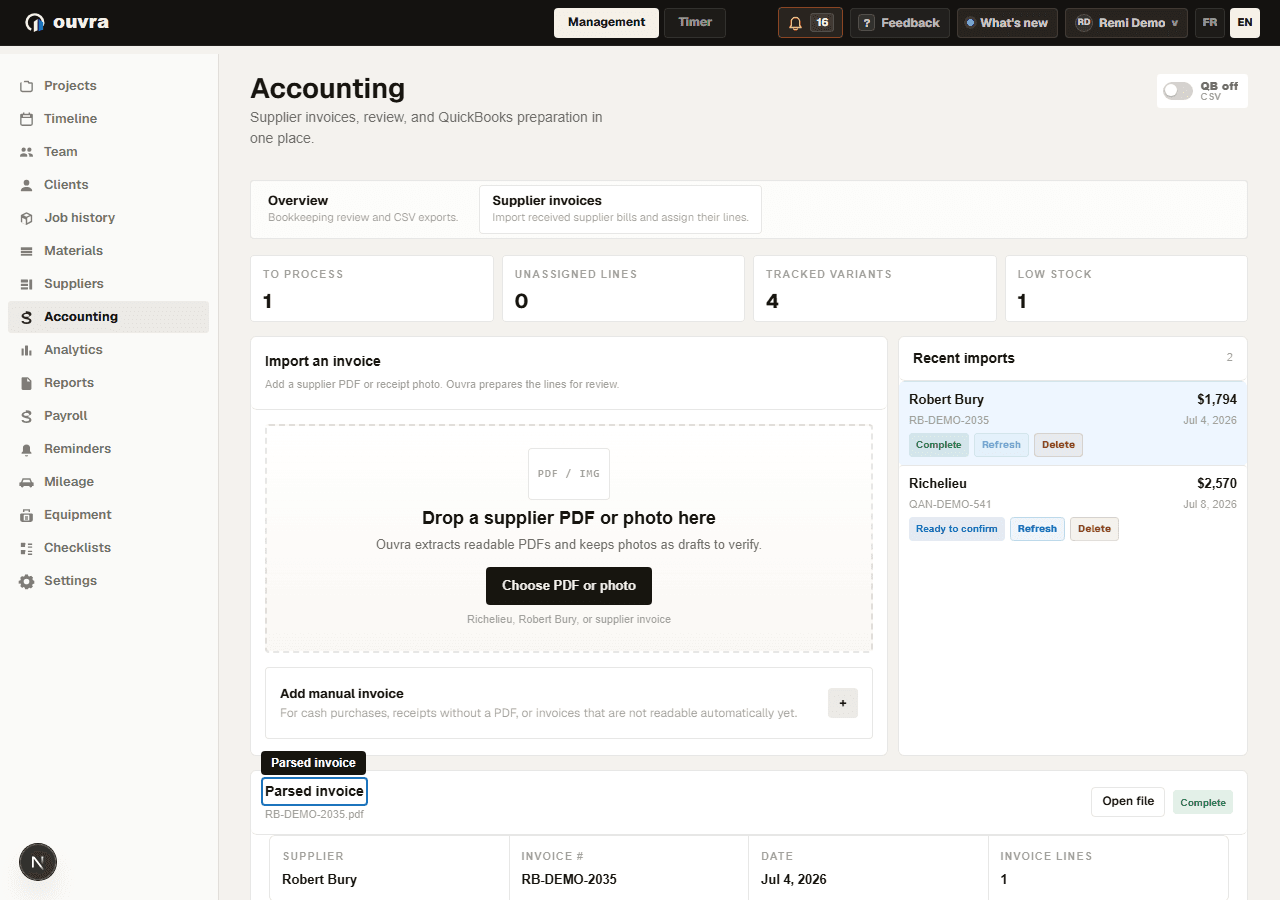Viewport: 1280px width, 900px height.
Task: Click the Timeline calendar icon
Action: 27,119
